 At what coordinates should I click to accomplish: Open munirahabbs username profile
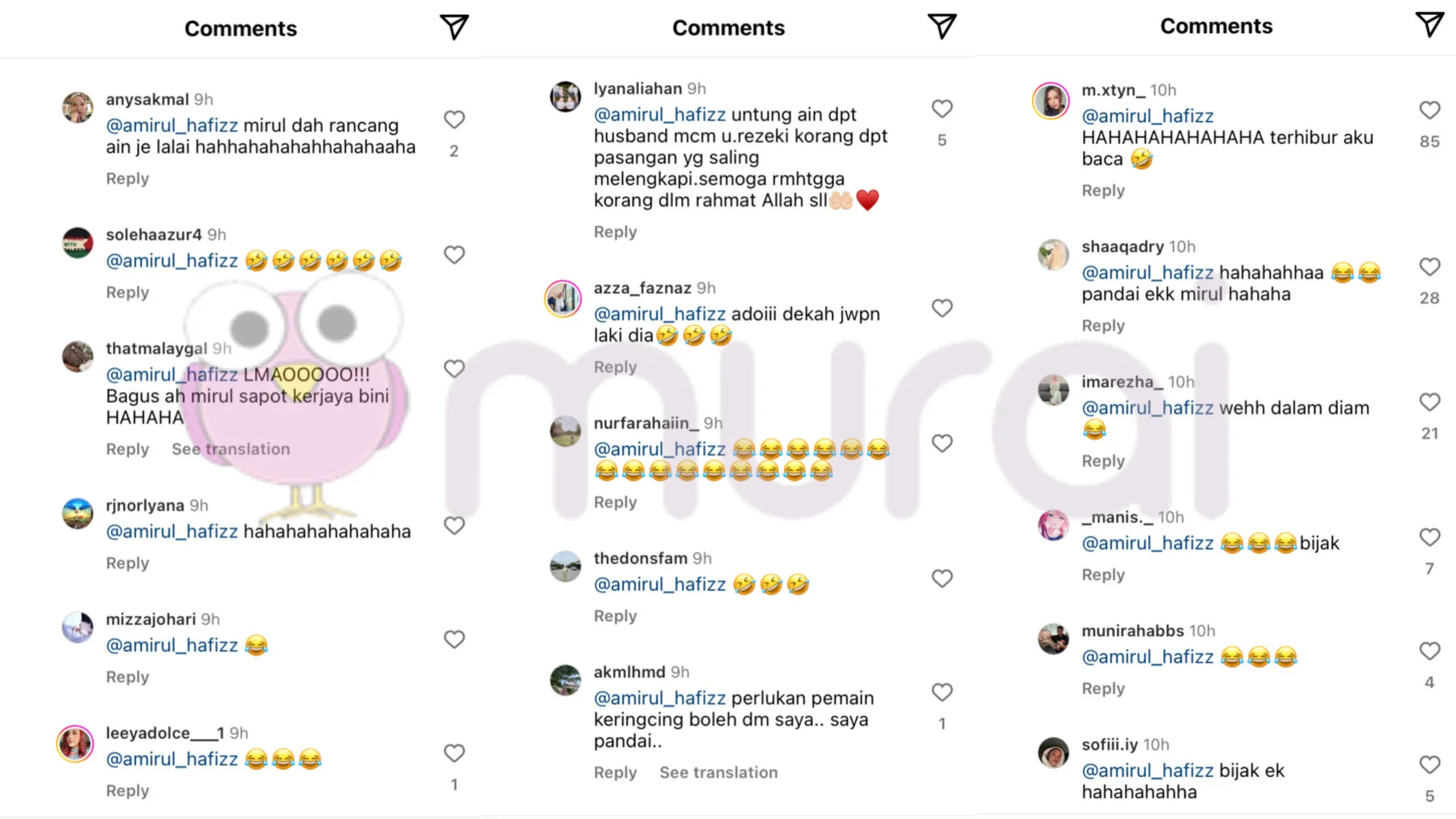click(x=1132, y=631)
